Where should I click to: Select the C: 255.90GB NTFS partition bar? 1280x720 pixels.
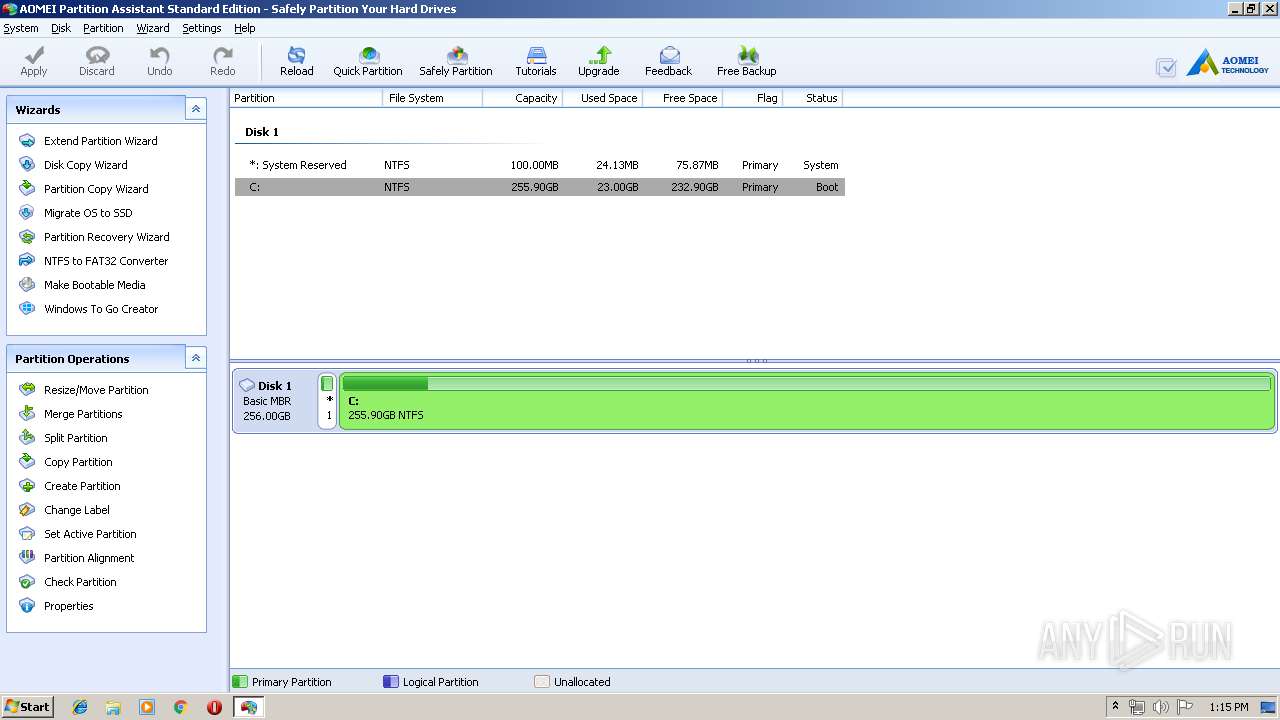coord(807,401)
